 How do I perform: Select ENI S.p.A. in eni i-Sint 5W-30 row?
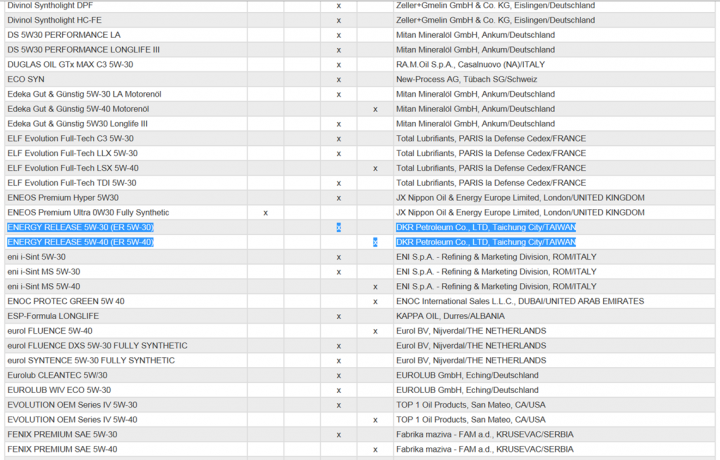point(496,257)
